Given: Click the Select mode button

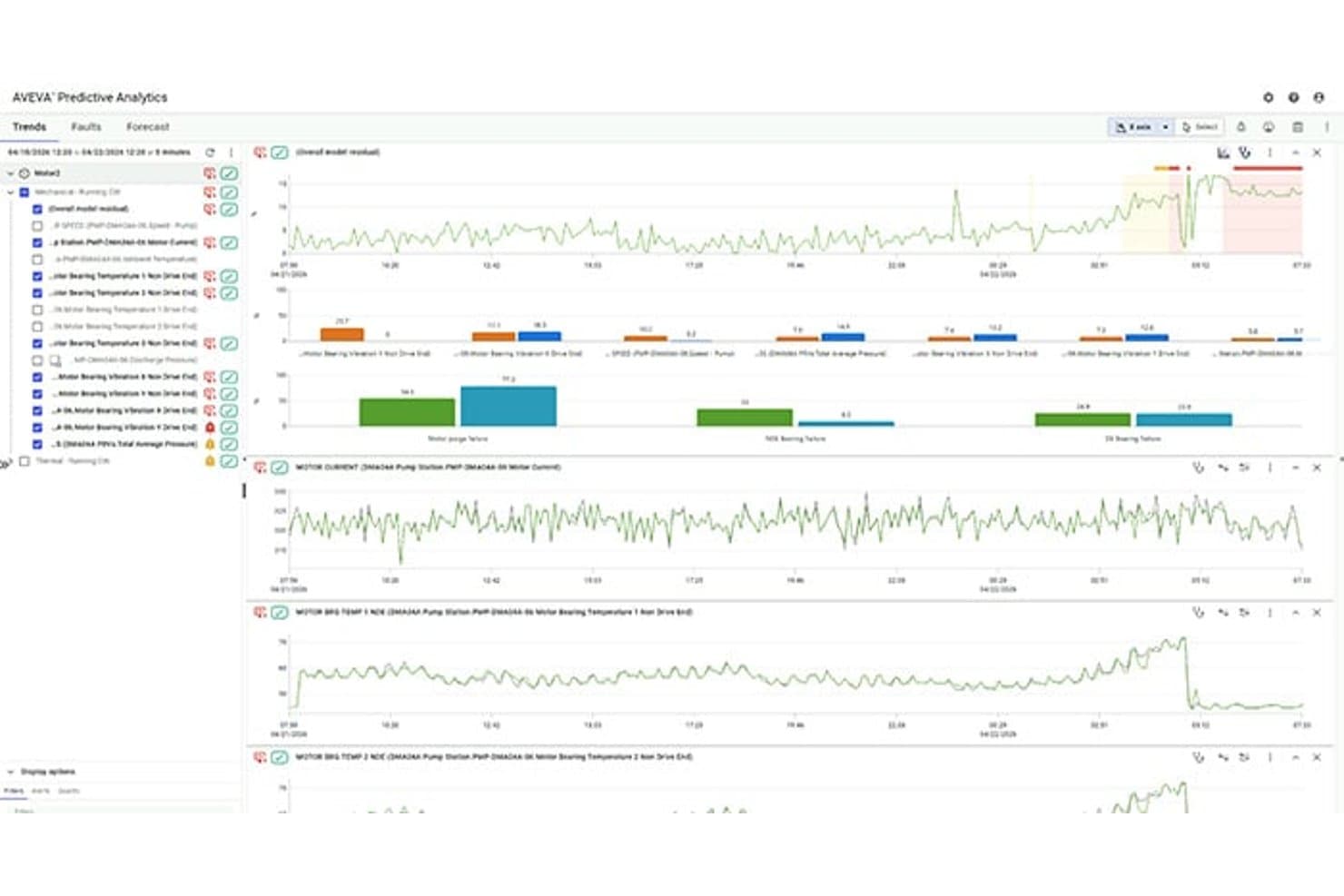Looking at the screenshot, I should [1200, 127].
